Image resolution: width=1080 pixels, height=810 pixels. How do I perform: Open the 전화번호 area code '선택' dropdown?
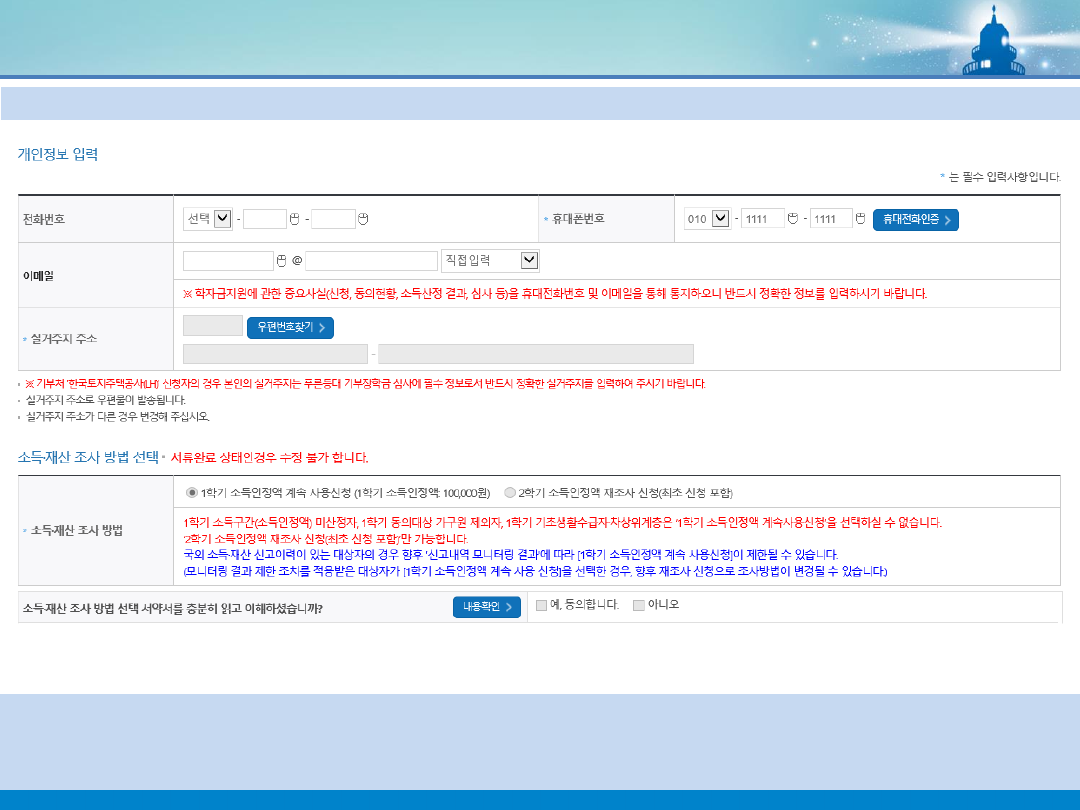(208, 219)
